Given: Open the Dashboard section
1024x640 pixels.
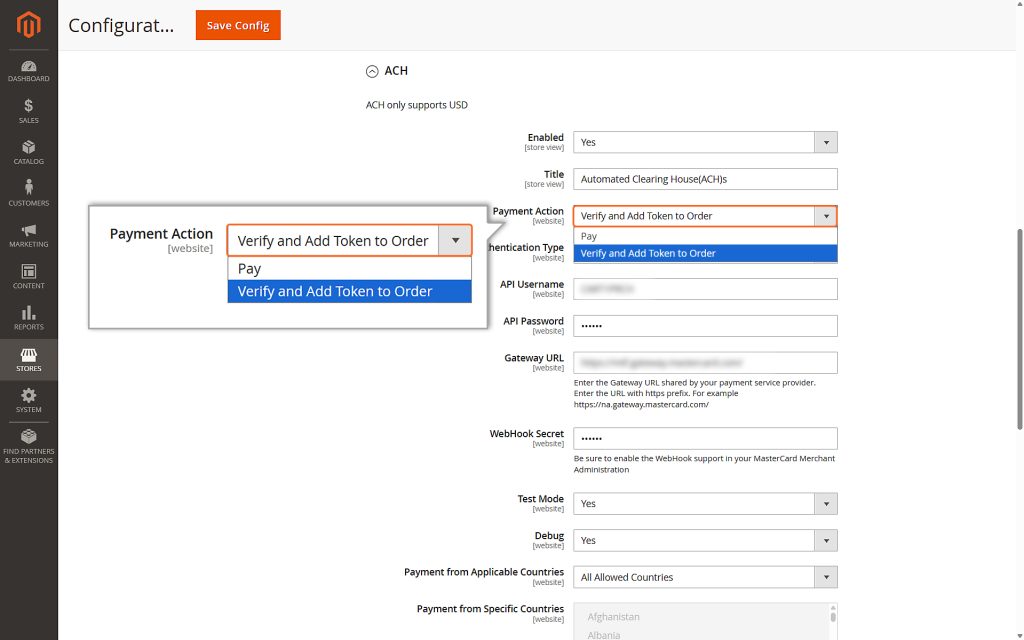Looking at the screenshot, I should pyautogui.click(x=28, y=68).
